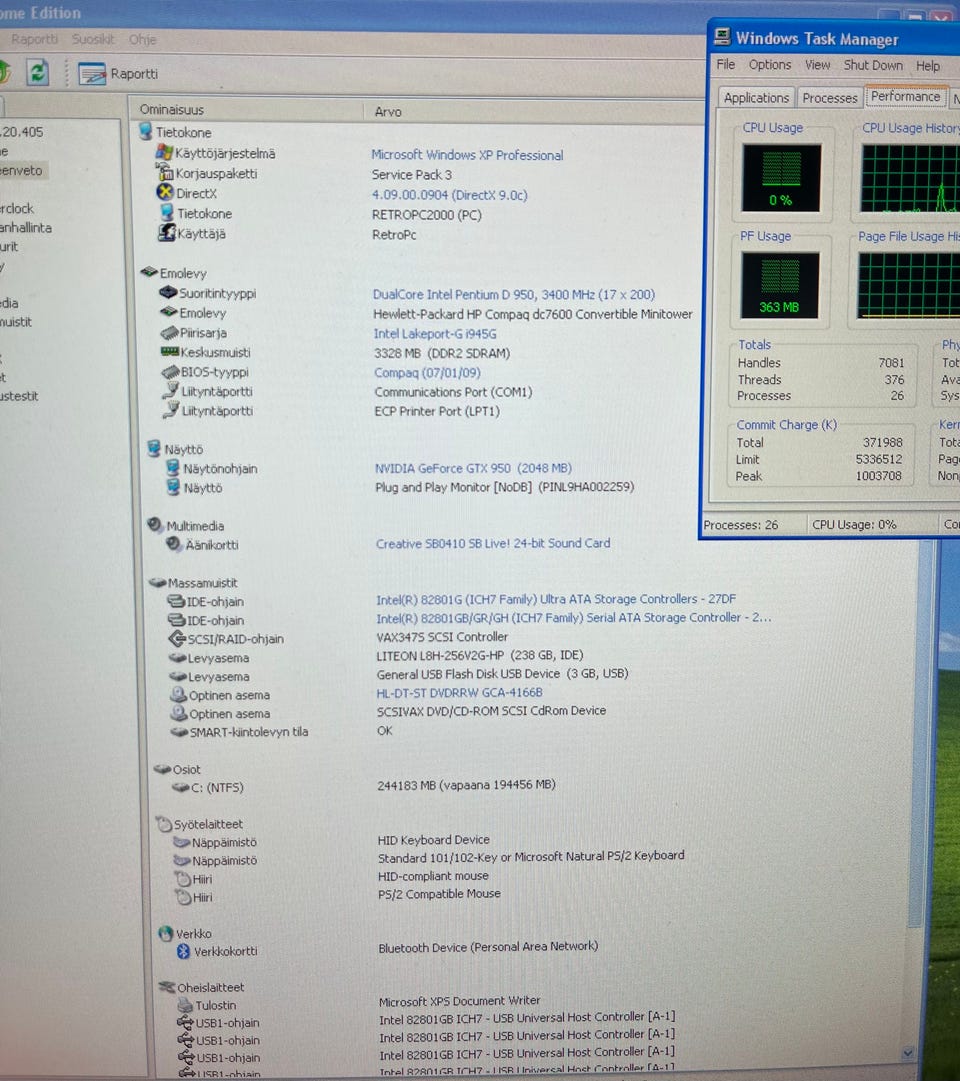Image resolution: width=960 pixels, height=1081 pixels.
Task: Click the Multimedia group icon
Action: click(x=155, y=525)
